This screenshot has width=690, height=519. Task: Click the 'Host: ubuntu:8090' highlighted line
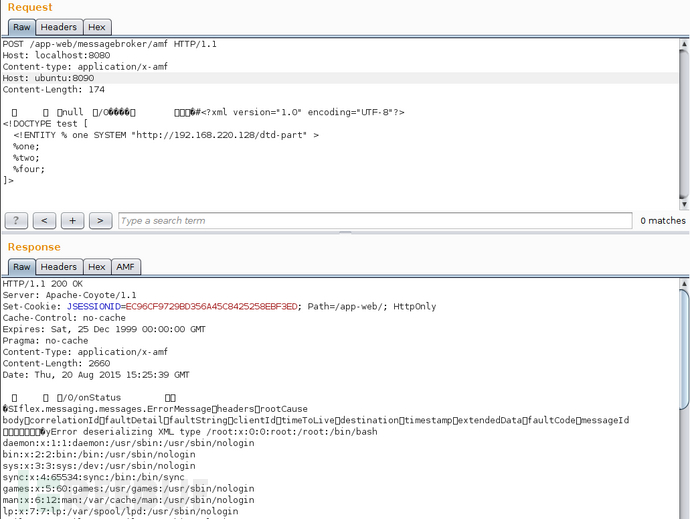(x=48, y=78)
